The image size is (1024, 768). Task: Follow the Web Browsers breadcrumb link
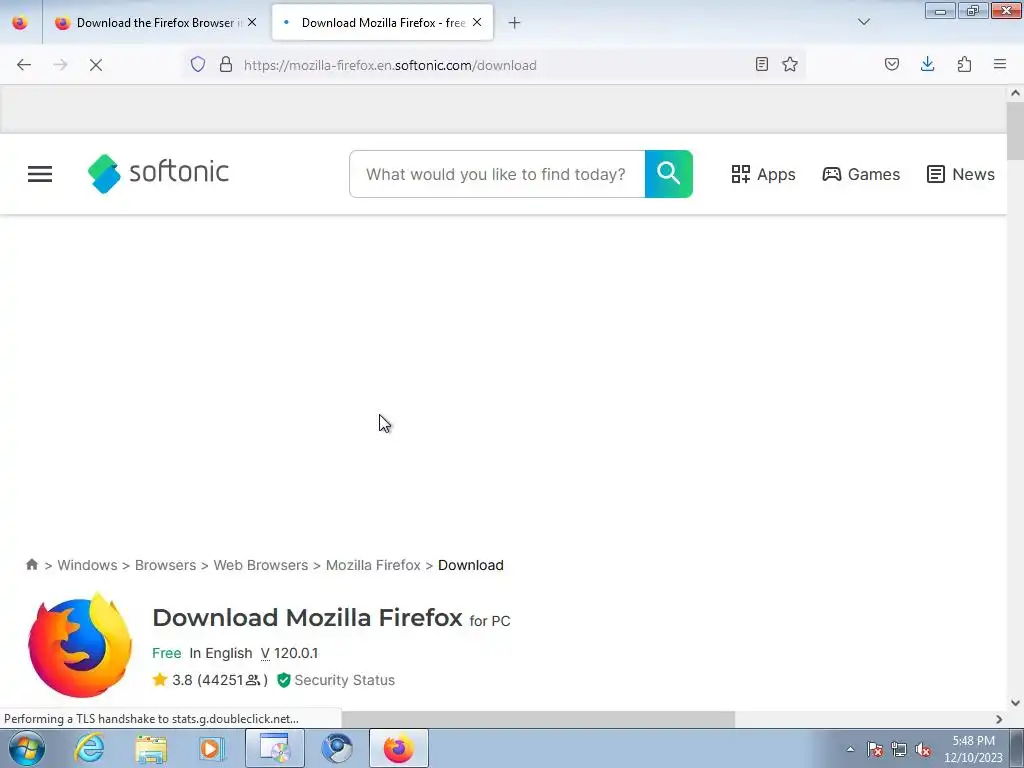click(261, 565)
